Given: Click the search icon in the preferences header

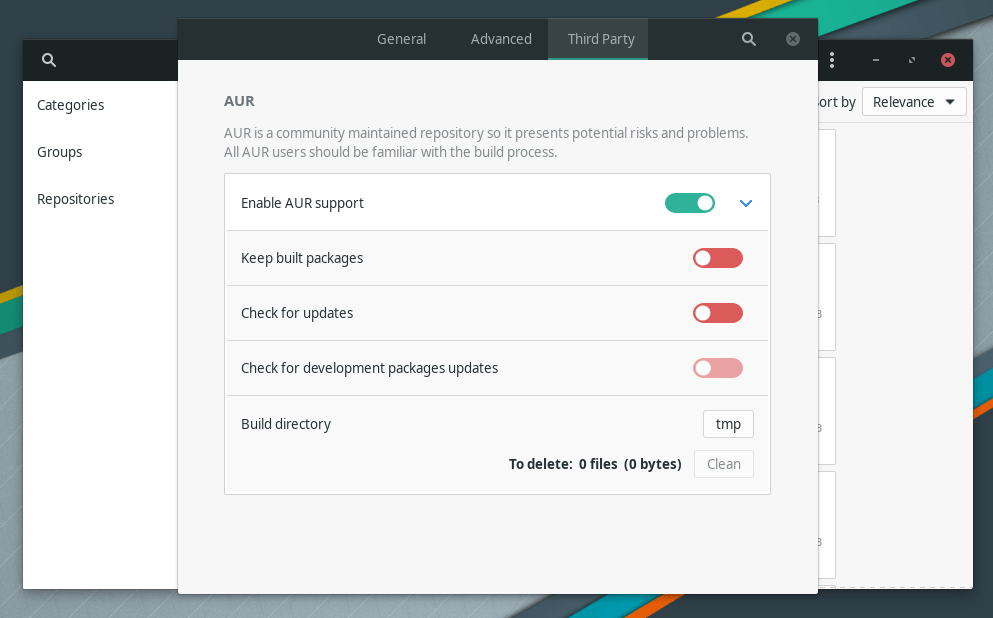Looking at the screenshot, I should (x=749, y=39).
